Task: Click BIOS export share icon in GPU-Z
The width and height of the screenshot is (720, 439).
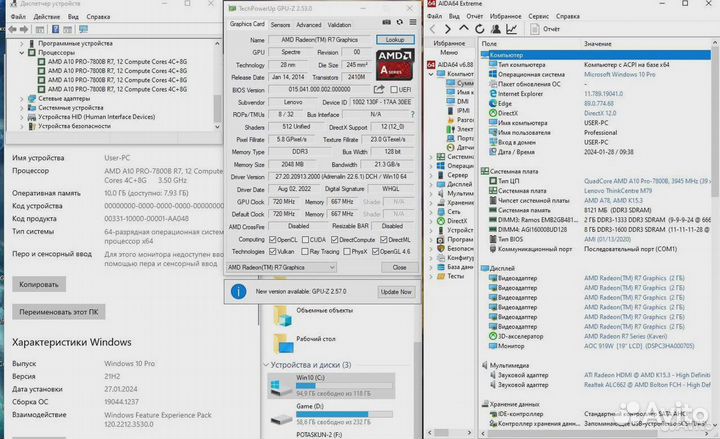Action: point(379,89)
